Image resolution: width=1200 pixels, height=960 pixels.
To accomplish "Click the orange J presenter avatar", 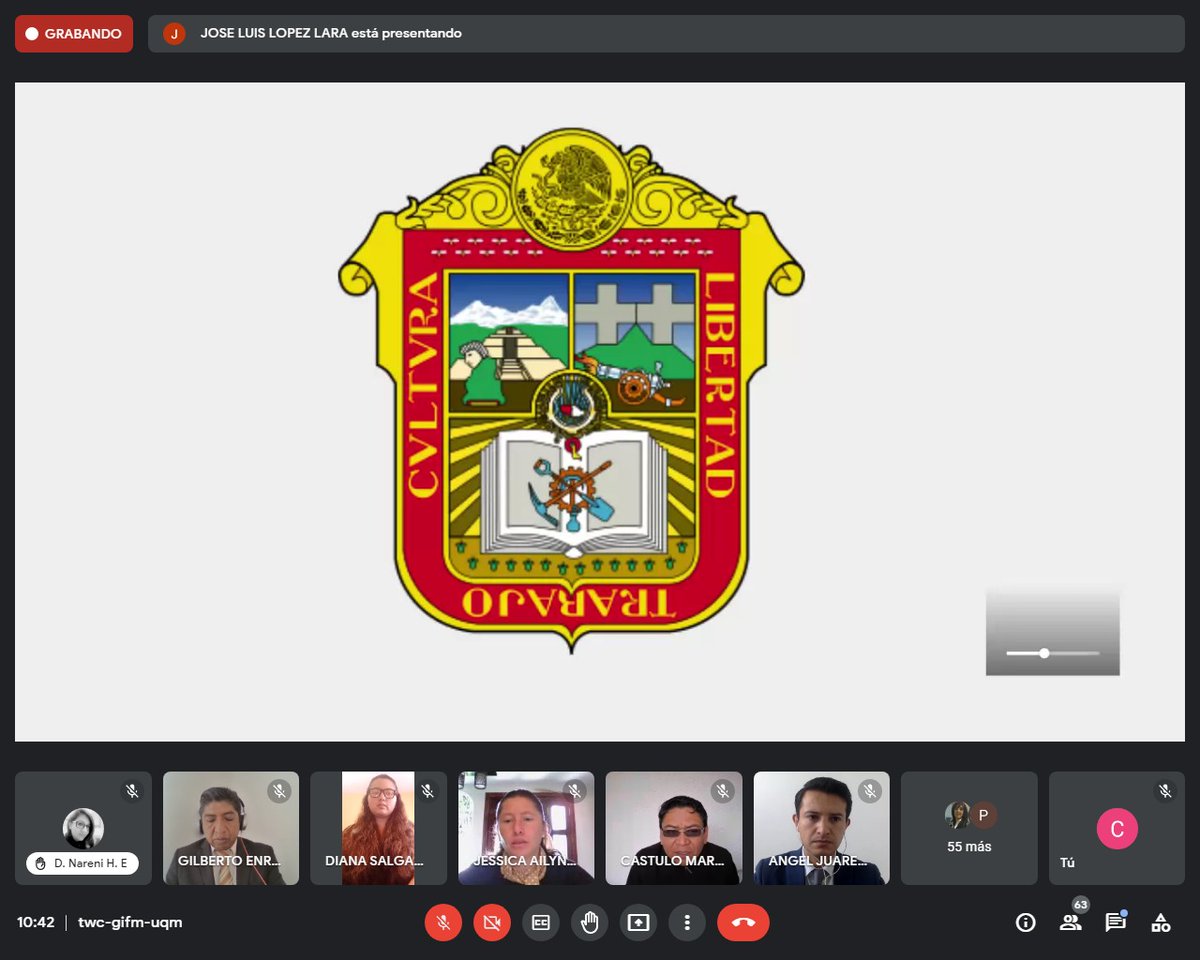I will (174, 33).
